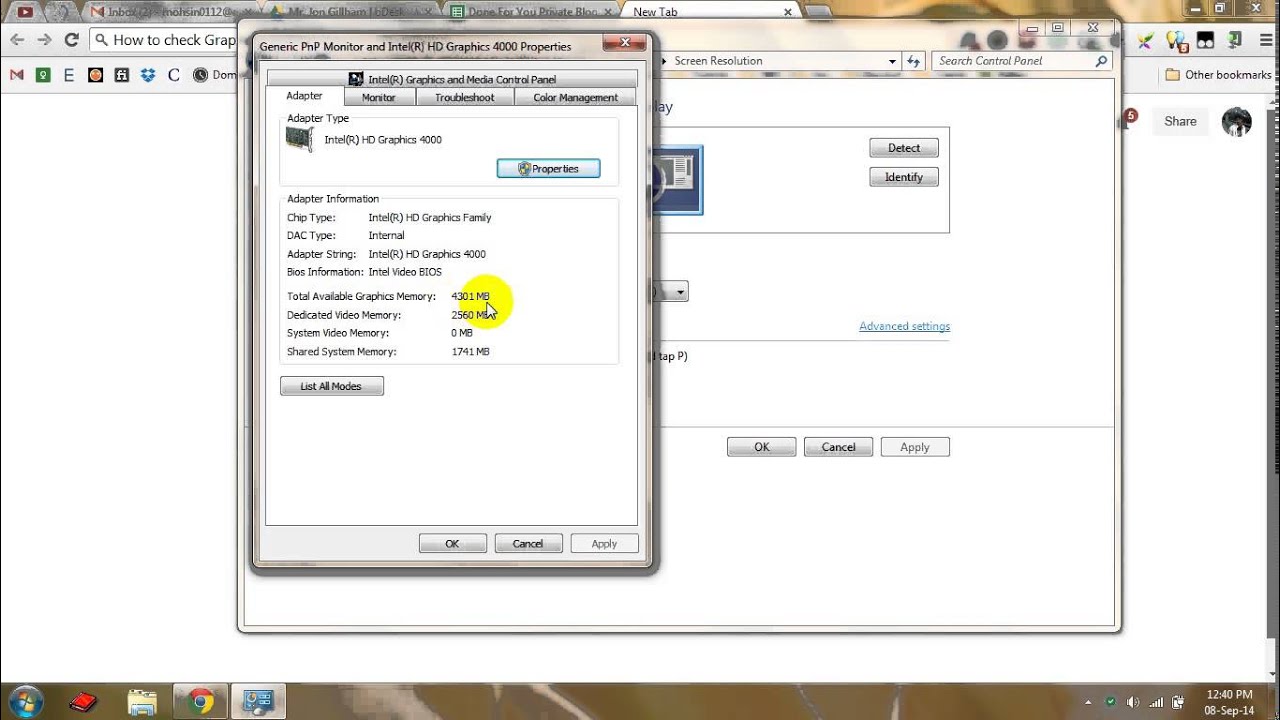
Task: Click the colorful pinwheel extension icon
Action: coord(1146,41)
